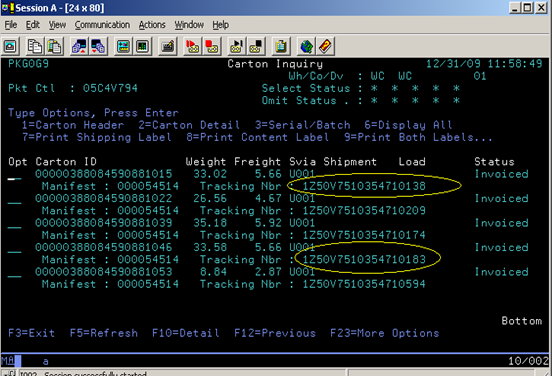Click the Bottom indicator text

click(522, 321)
